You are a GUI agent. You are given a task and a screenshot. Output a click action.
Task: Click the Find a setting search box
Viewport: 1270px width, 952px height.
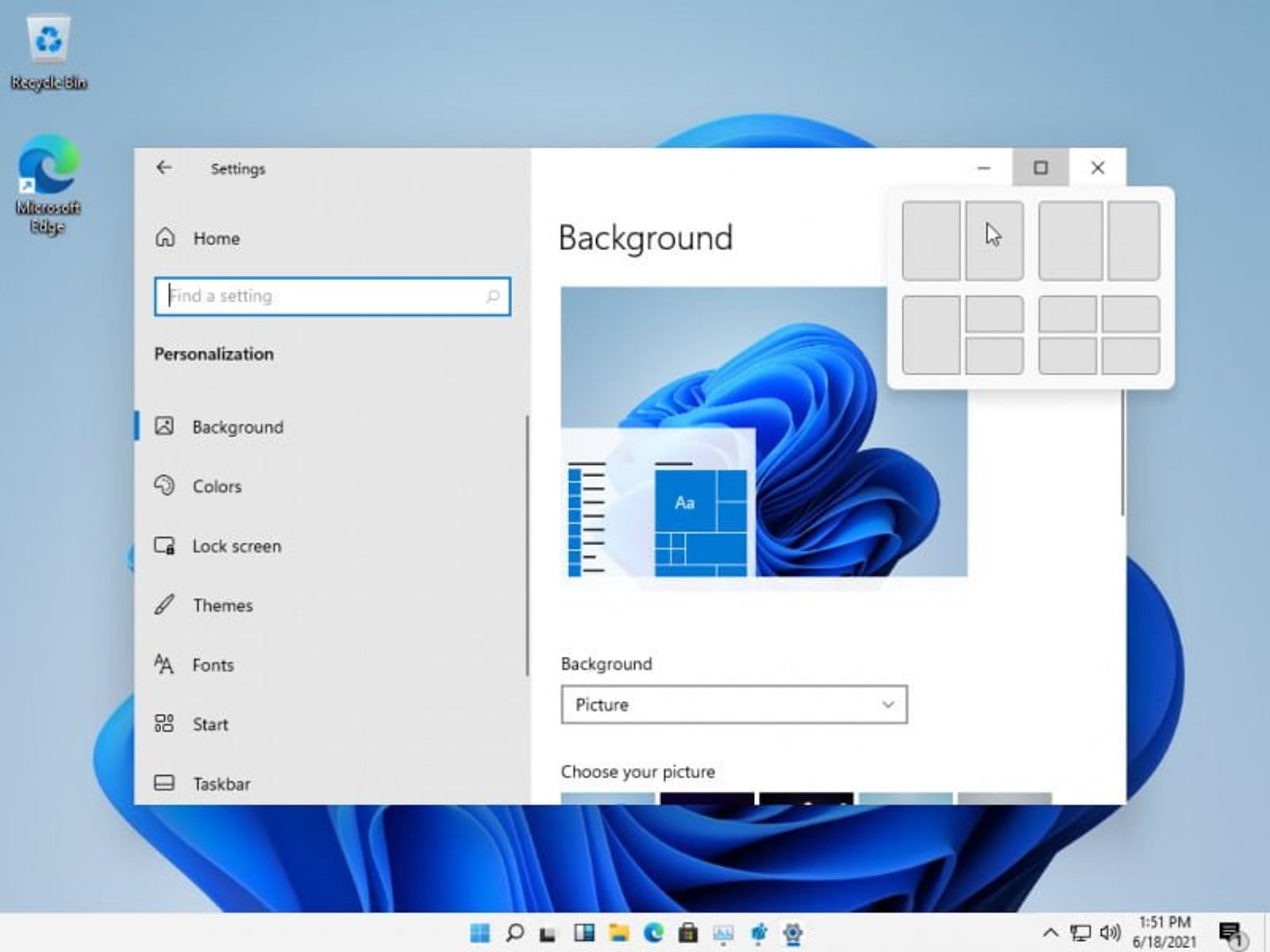(332, 296)
